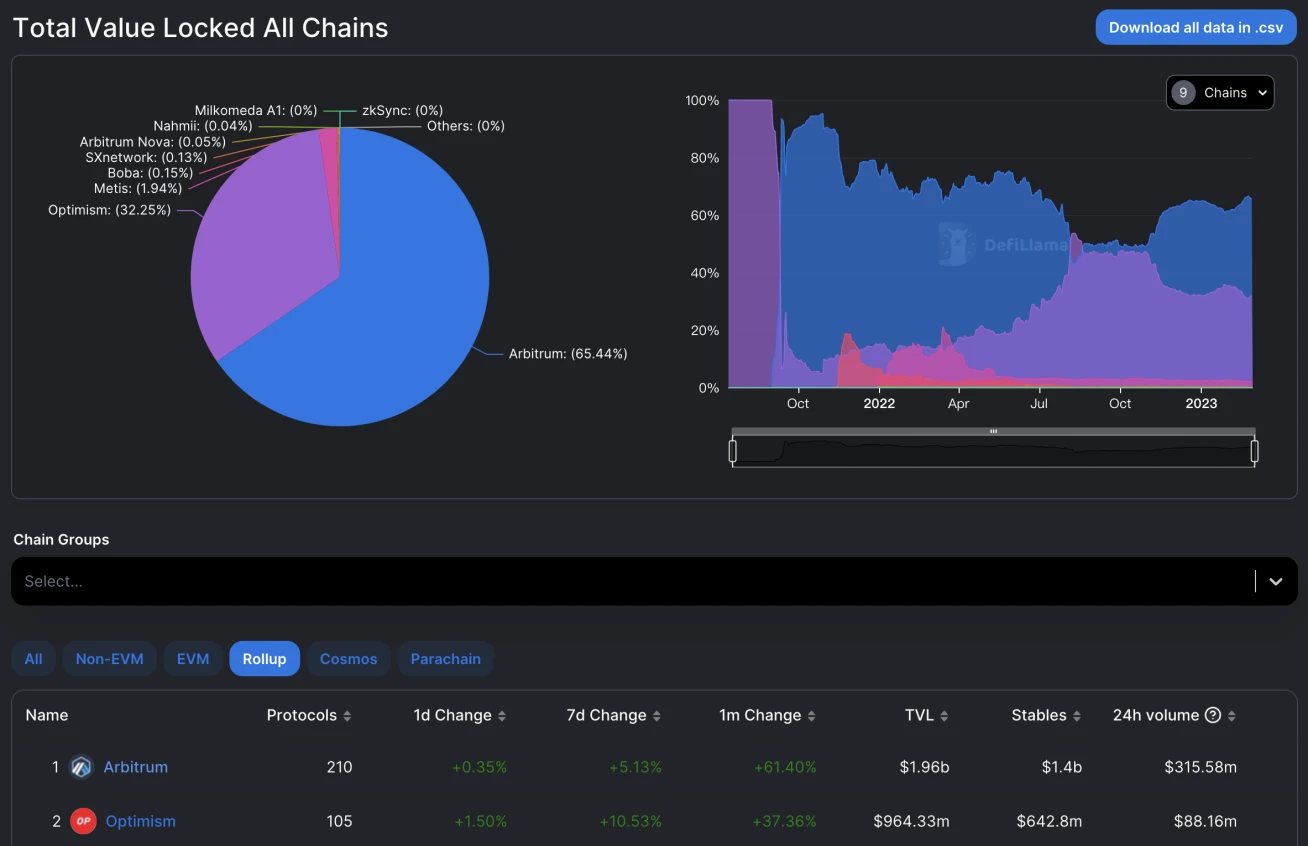Click the Optimism OP logo icon
The height and width of the screenshot is (846, 1308).
(x=82, y=821)
